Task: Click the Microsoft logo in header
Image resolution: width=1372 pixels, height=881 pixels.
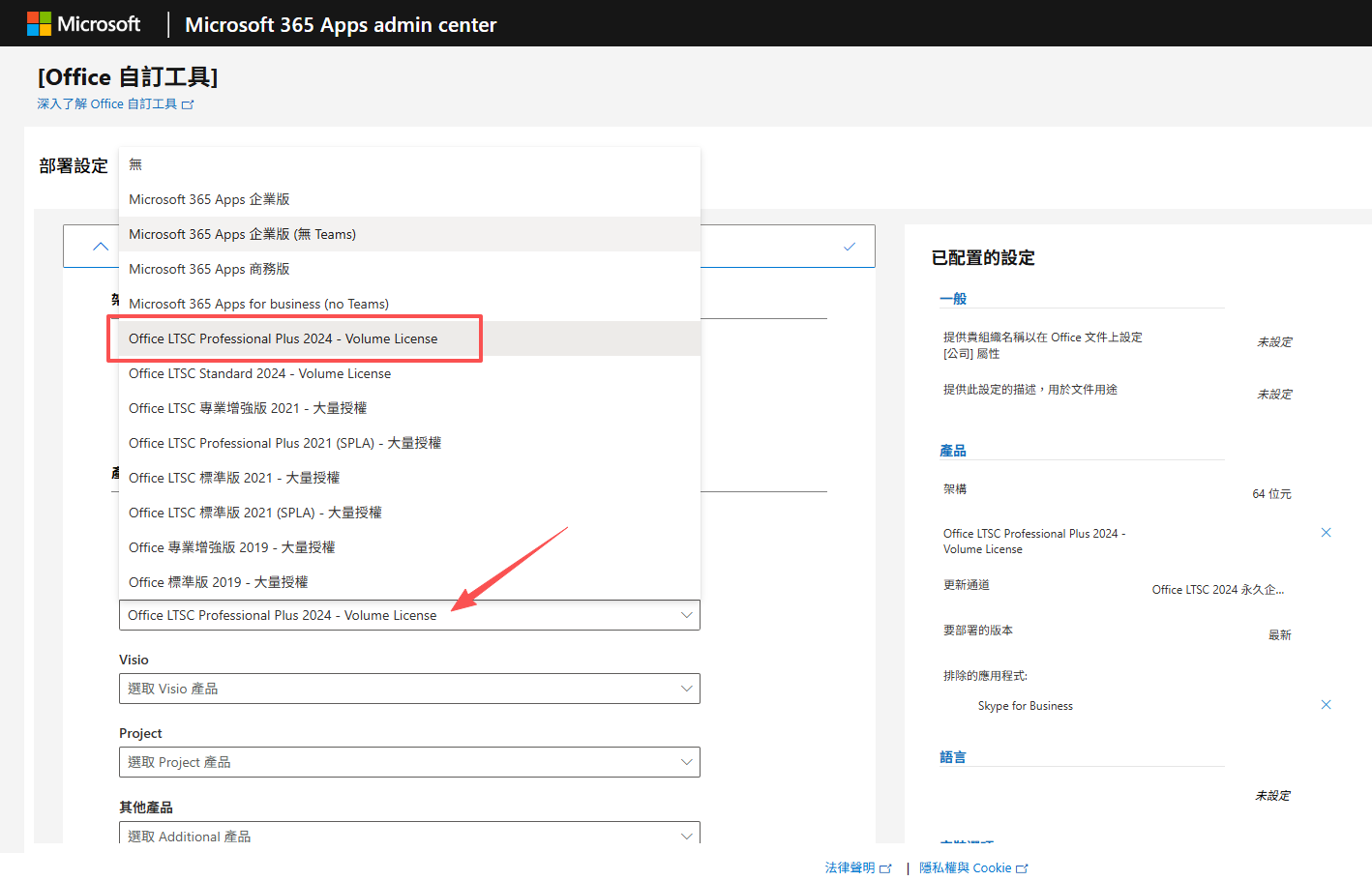Action: click(x=83, y=24)
